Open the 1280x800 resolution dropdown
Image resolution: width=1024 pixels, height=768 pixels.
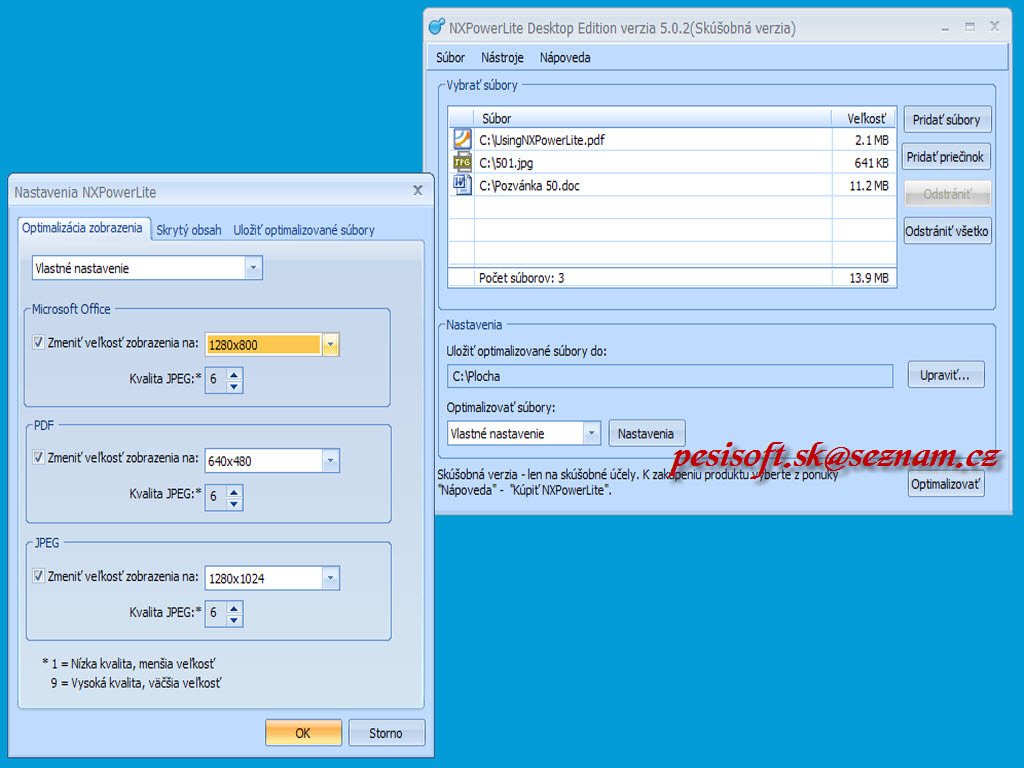click(x=330, y=344)
